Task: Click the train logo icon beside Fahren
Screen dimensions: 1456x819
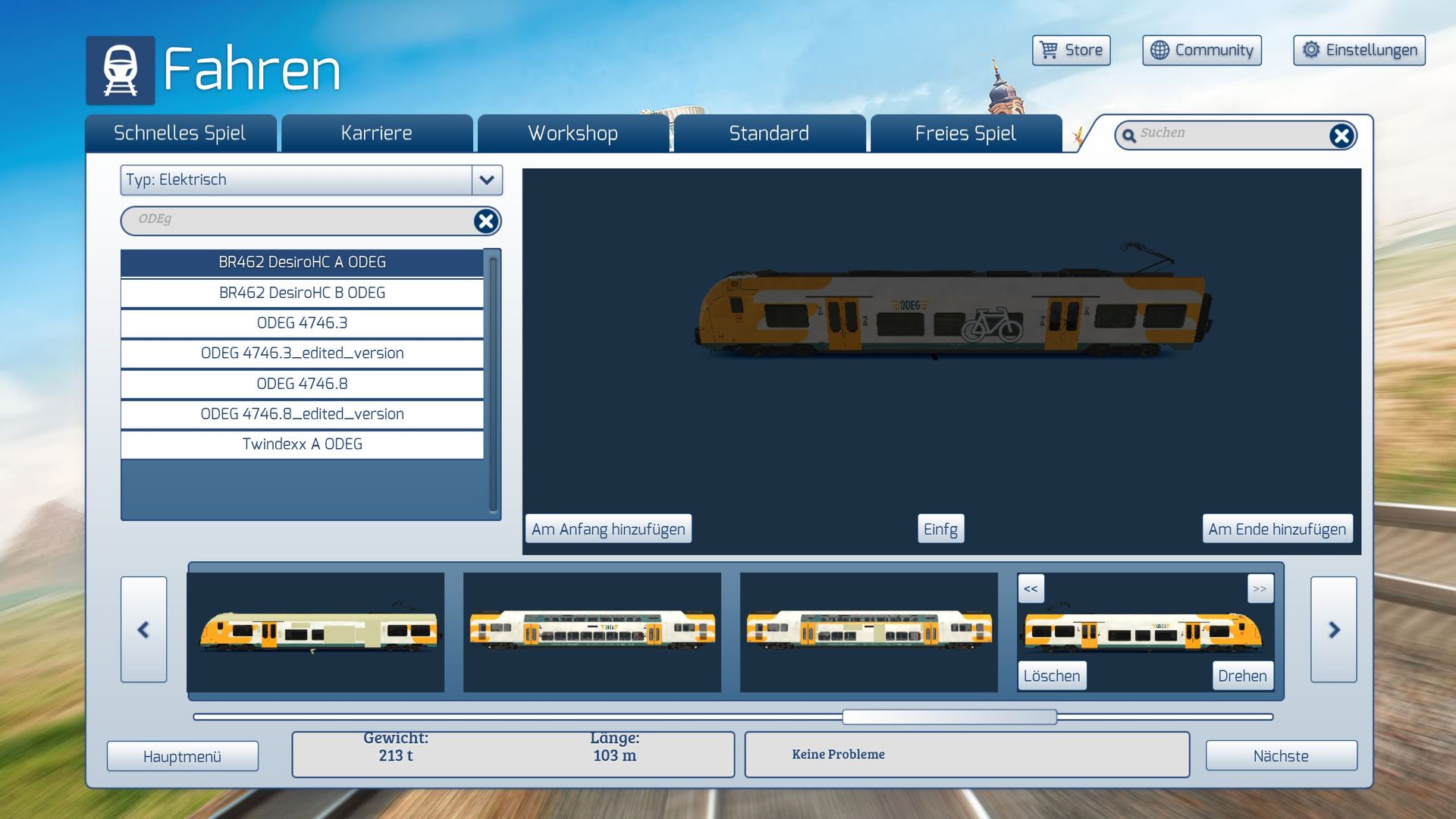Action: pos(120,70)
